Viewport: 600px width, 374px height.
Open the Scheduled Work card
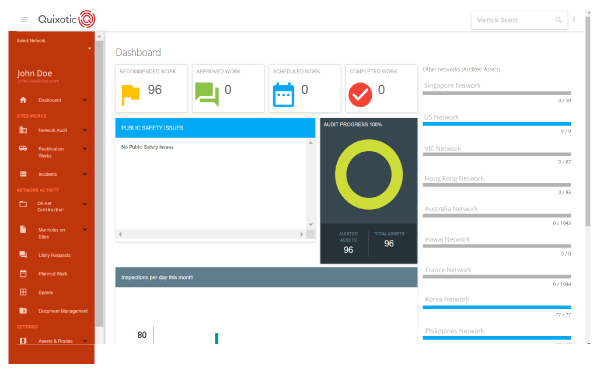pos(305,88)
